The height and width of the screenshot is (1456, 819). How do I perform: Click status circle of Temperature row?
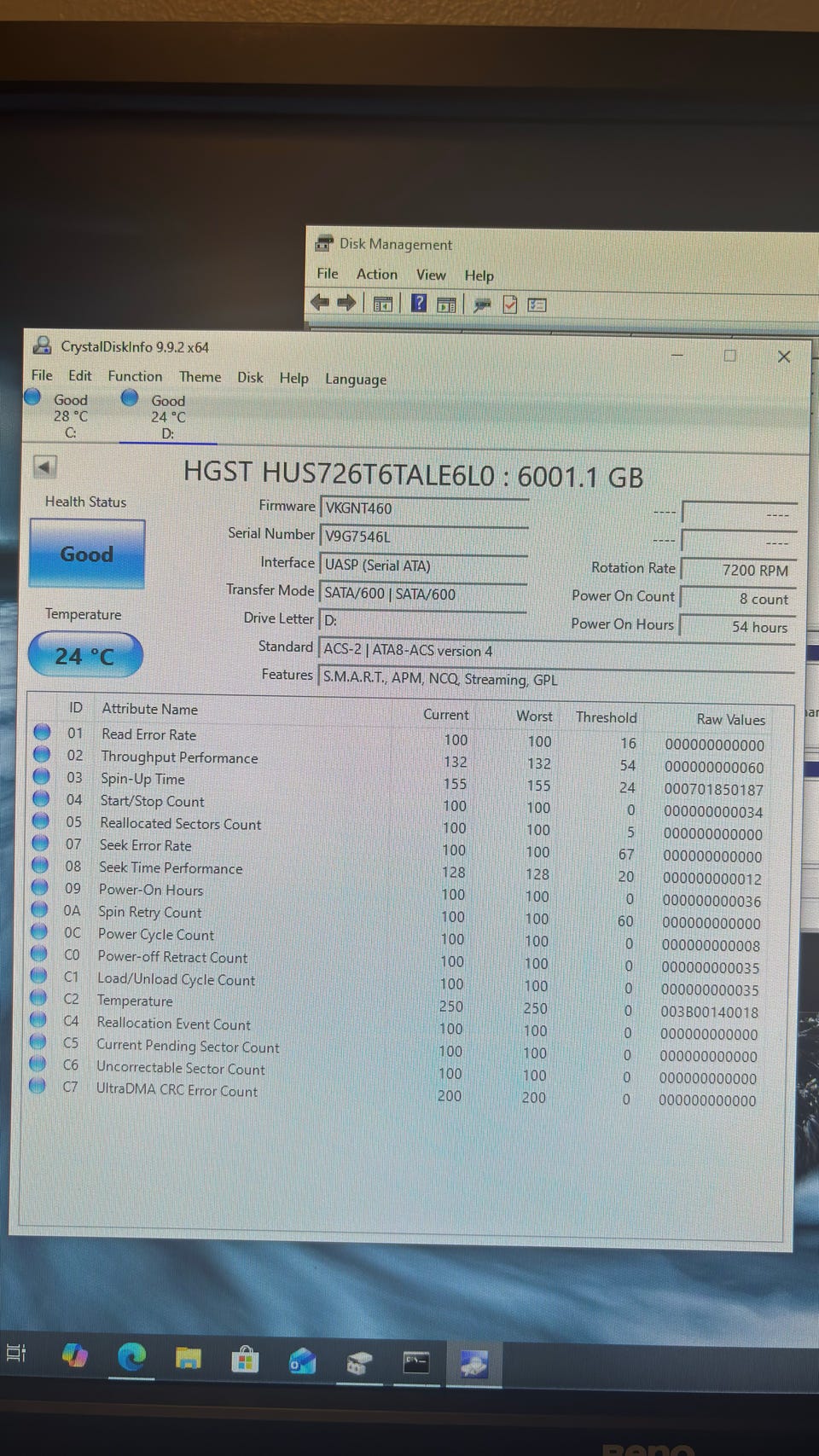(x=38, y=997)
